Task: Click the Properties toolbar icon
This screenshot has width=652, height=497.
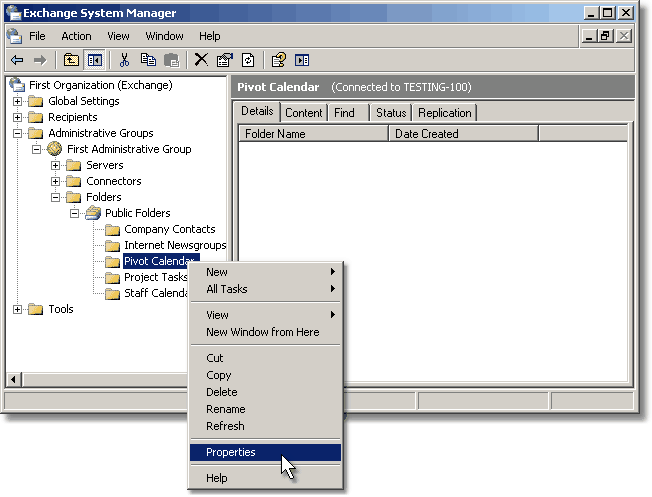Action: click(225, 60)
